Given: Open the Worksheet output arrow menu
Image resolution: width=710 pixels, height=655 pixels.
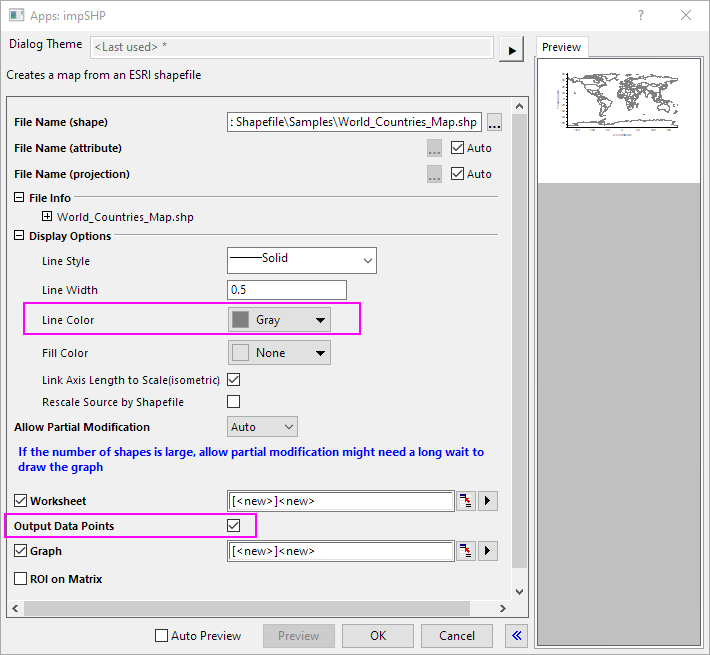Looking at the screenshot, I should (x=488, y=501).
